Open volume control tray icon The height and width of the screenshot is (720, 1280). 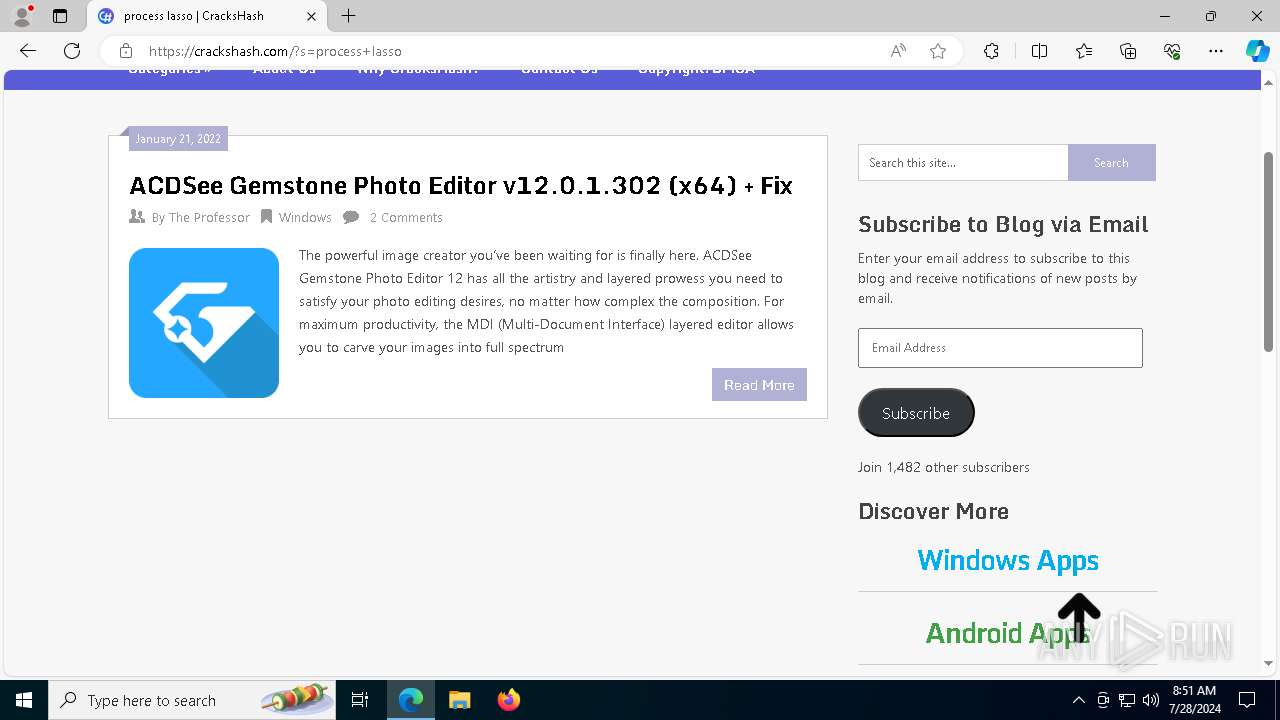(1150, 700)
